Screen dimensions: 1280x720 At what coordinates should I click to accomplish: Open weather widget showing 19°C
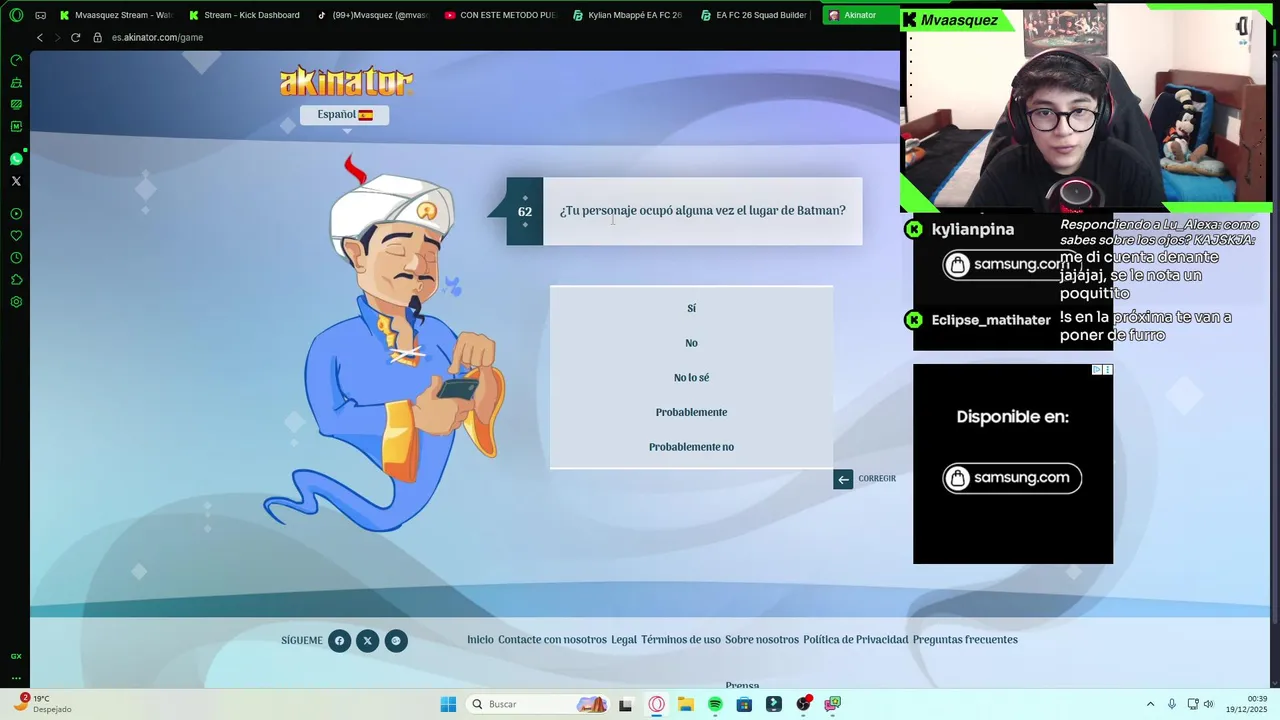coord(40,704)
